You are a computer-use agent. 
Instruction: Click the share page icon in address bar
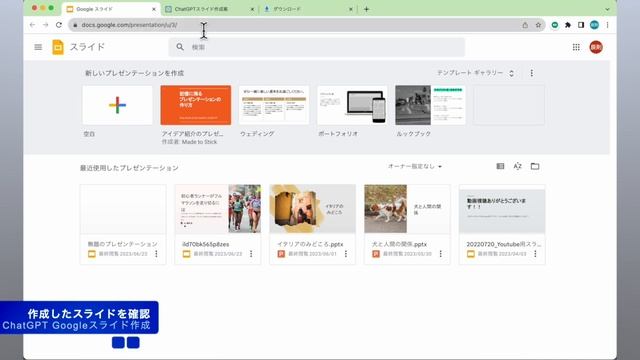(x=525, y=25)
